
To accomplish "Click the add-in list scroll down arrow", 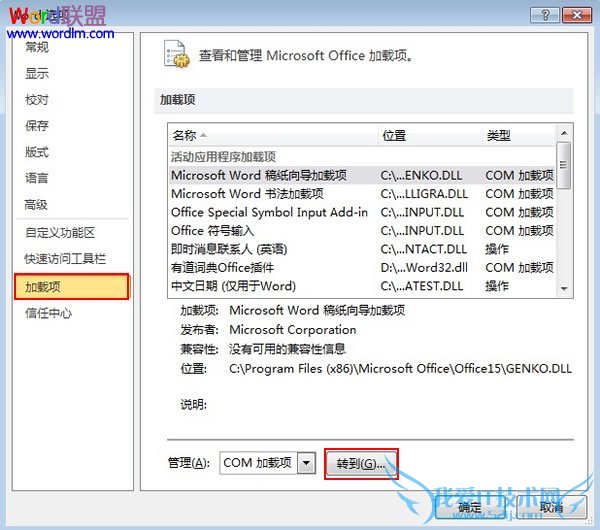I will (x=564, y=289).
